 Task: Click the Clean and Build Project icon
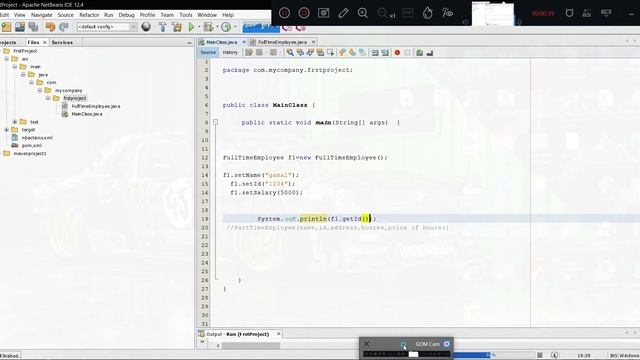[x=177, y=27]
